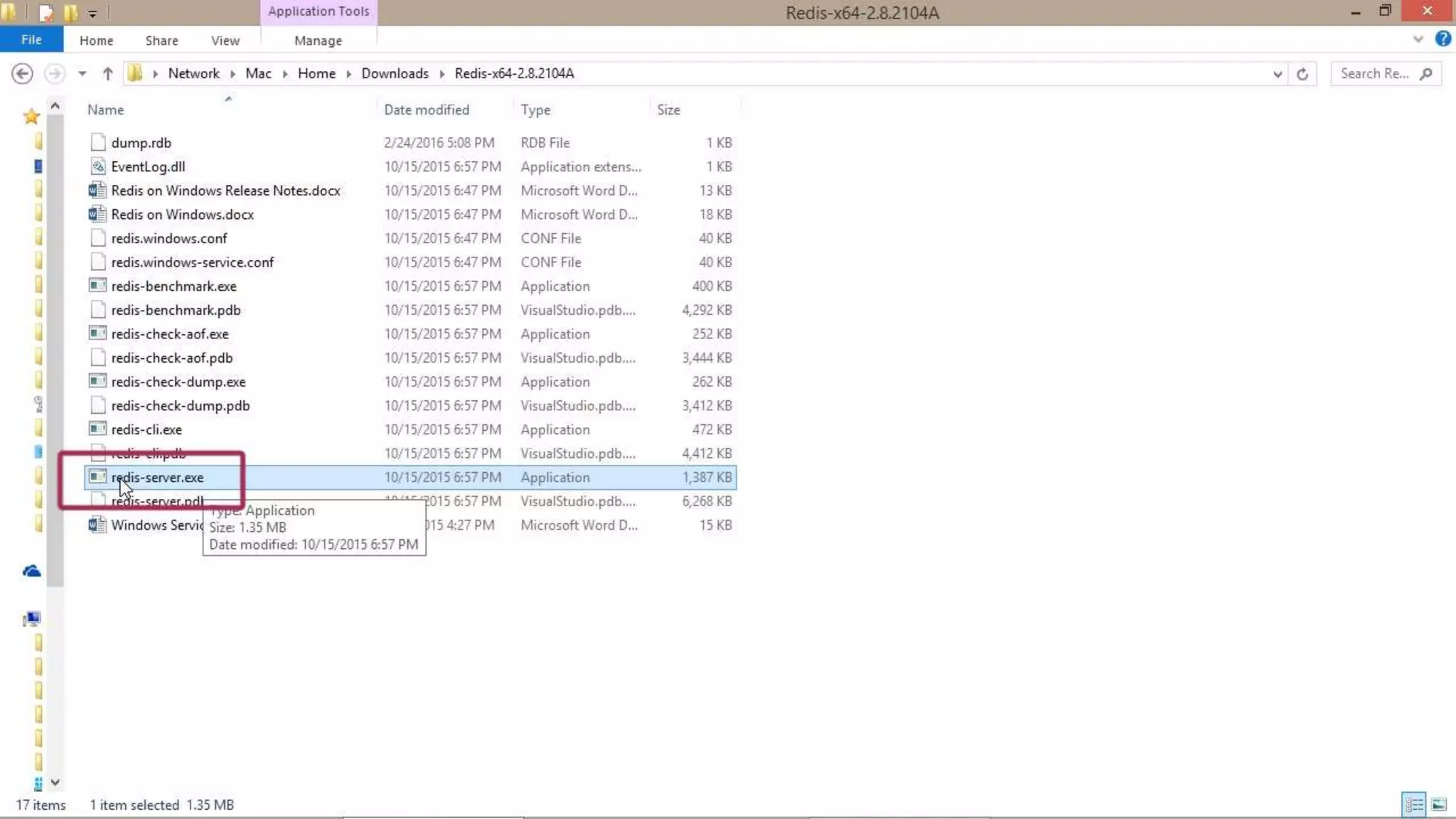Open the Manage Application Tools tab
The image size is (1456, 819).
pos(318,41)
